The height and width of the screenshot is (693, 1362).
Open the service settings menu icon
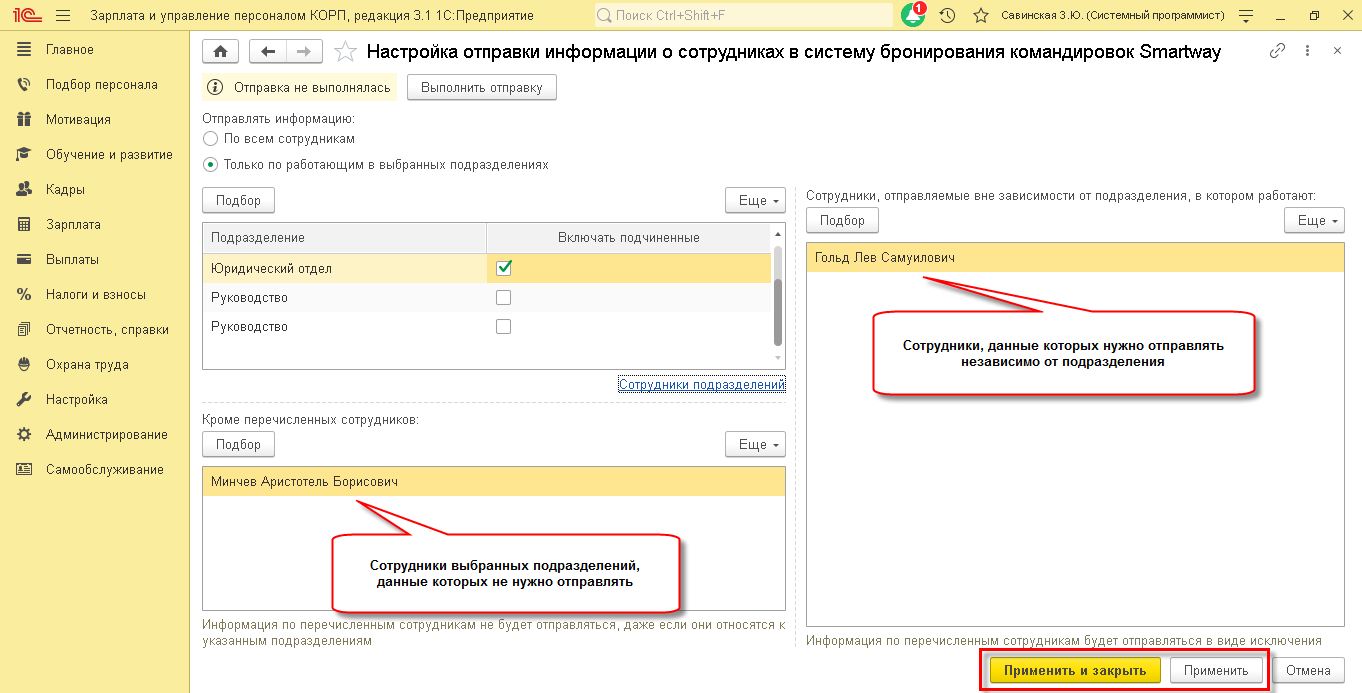[x=1245, y=16]
